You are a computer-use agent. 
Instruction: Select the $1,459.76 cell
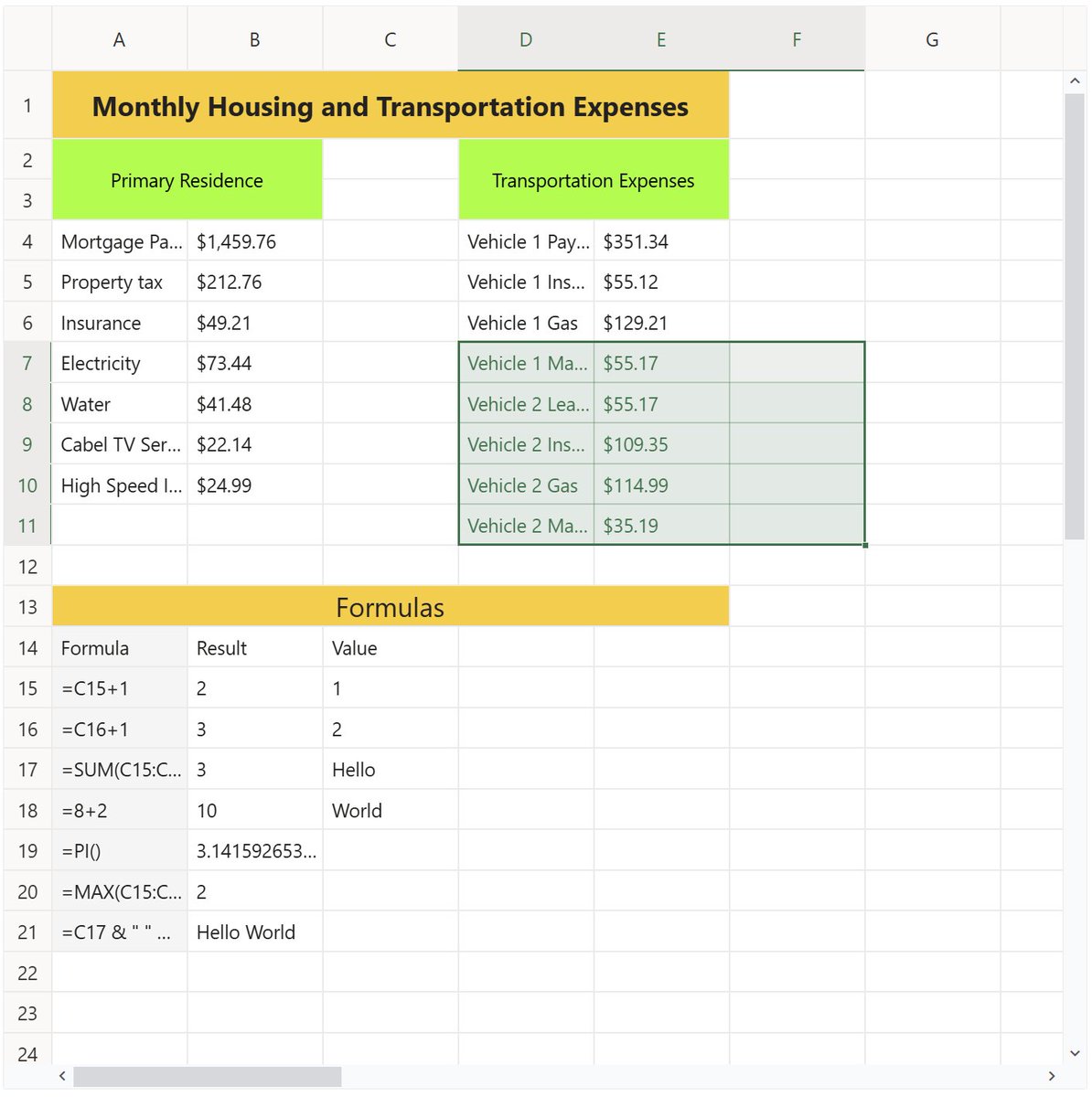pos(255,241)
